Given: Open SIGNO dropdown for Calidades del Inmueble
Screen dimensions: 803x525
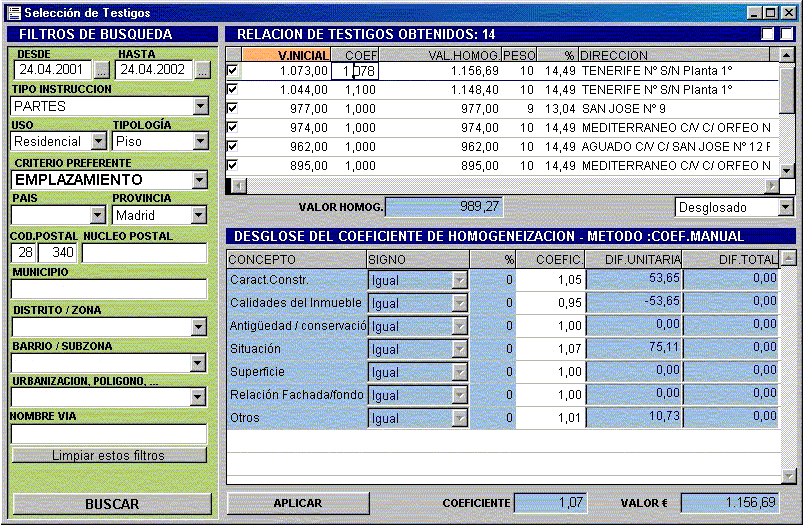Looking at the screenshot, I should pyautogui.click(x=460, y=303).
